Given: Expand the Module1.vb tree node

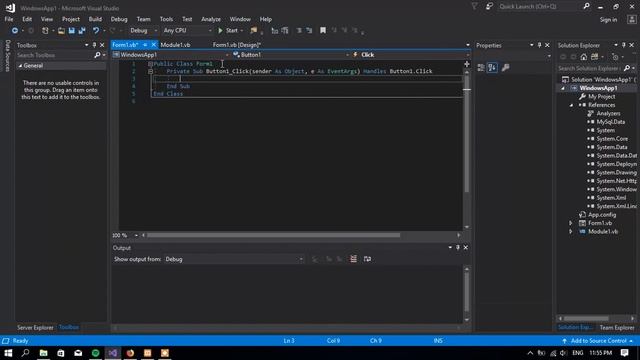Looking at the screenshot, I should tap(571, 231).
